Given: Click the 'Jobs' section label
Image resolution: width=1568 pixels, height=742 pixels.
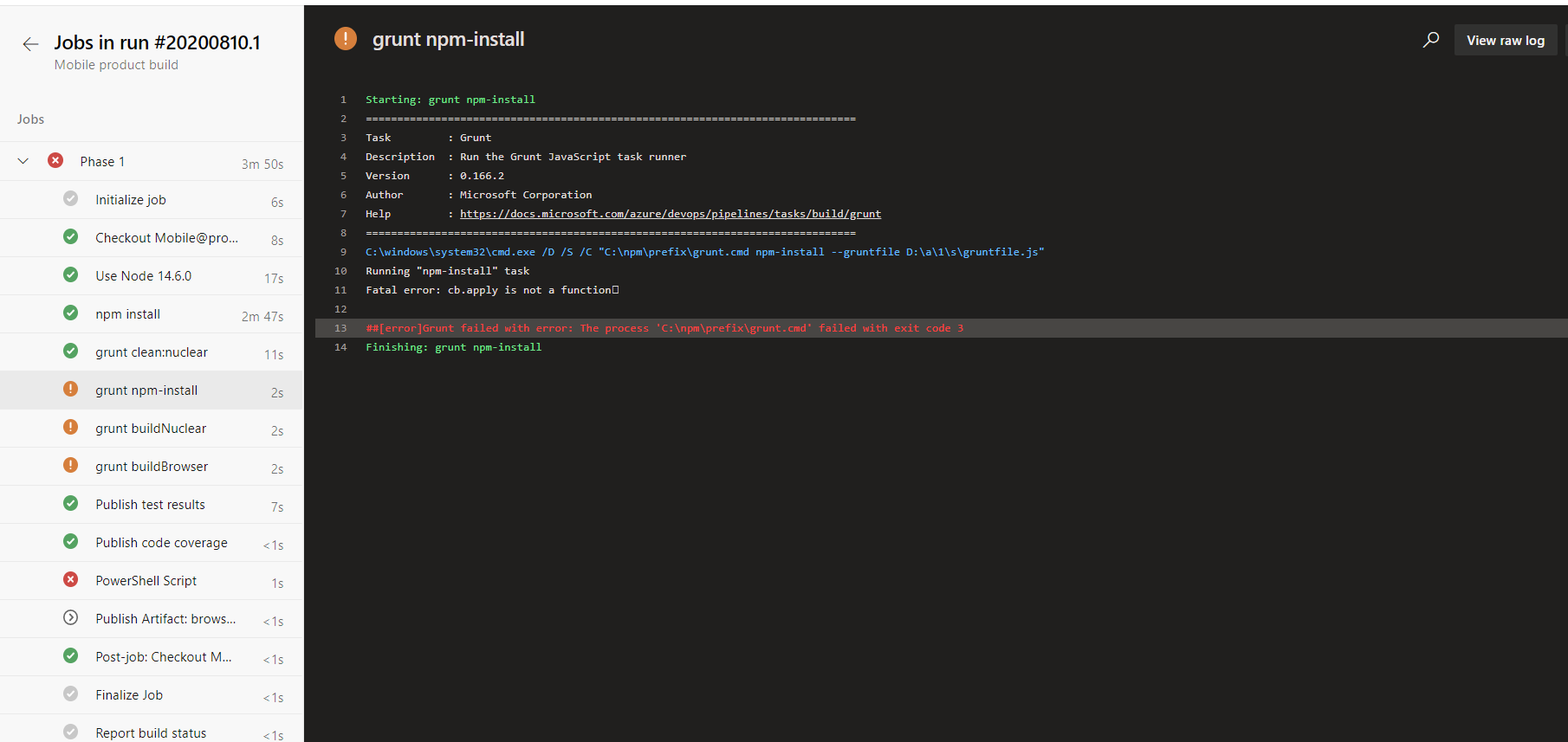Looking at the screenshot, I should (30, 119).
